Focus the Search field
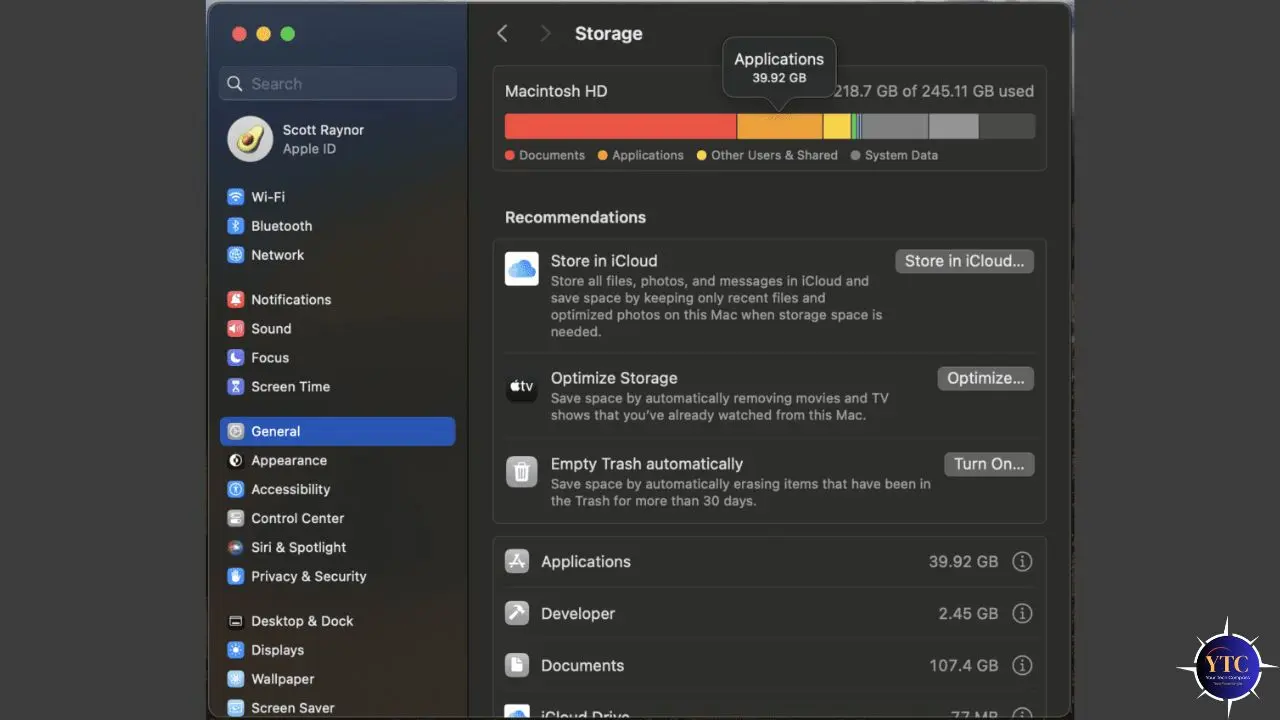The image size is (1280, 720). pyautogui.click(x=338, y=84)
